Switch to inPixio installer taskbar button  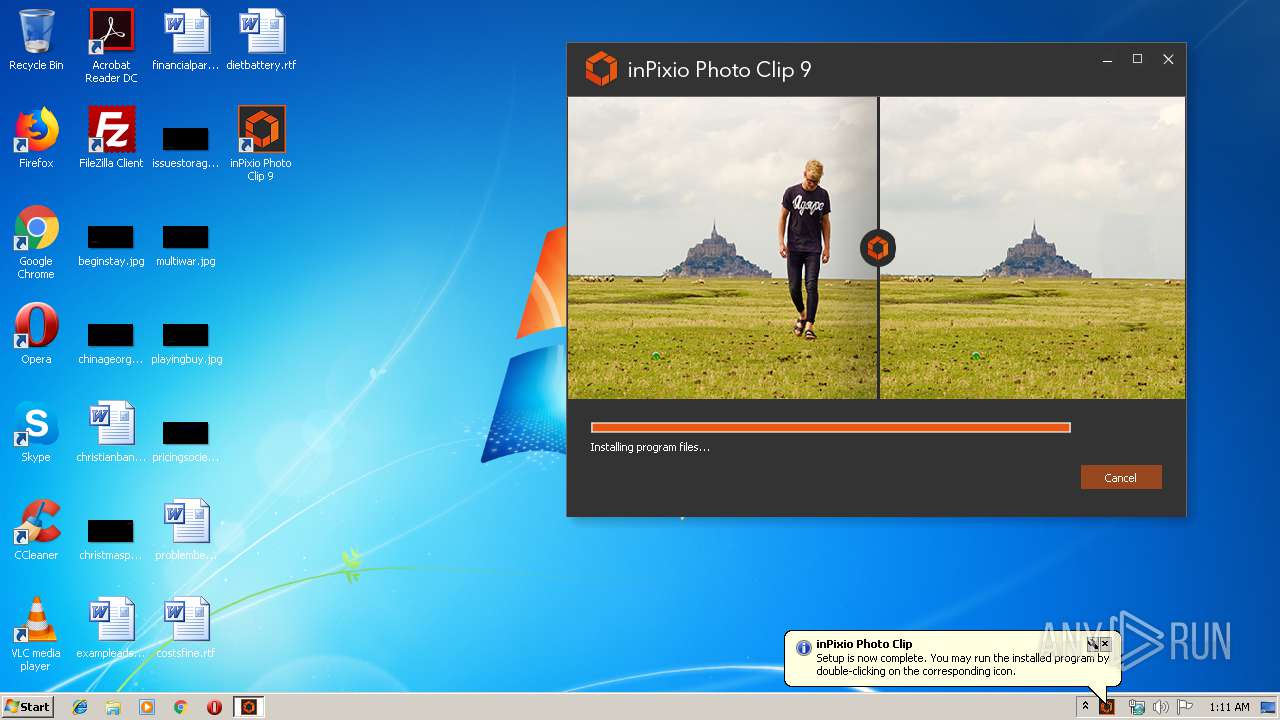[249, 707]
